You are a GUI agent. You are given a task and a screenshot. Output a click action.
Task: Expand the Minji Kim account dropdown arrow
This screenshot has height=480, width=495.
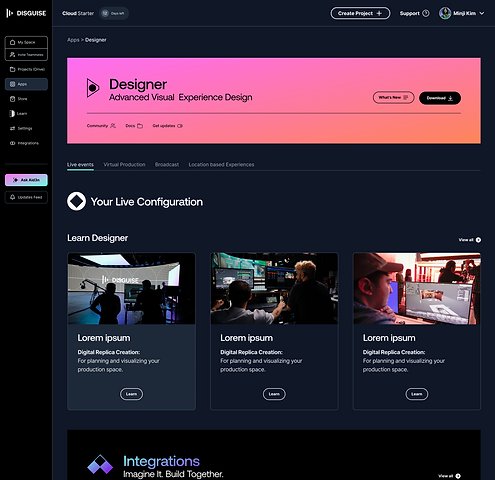point(482,13)
